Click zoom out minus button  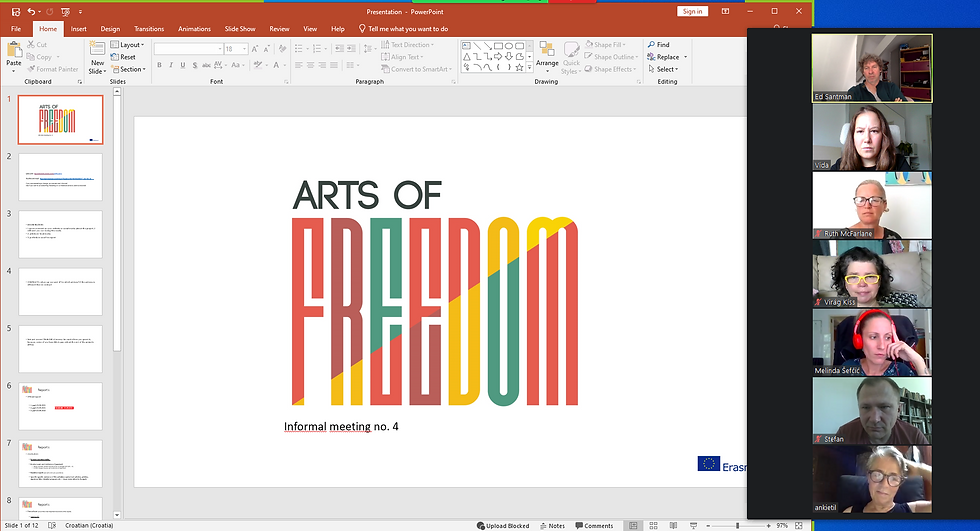(x=708, y=526)
